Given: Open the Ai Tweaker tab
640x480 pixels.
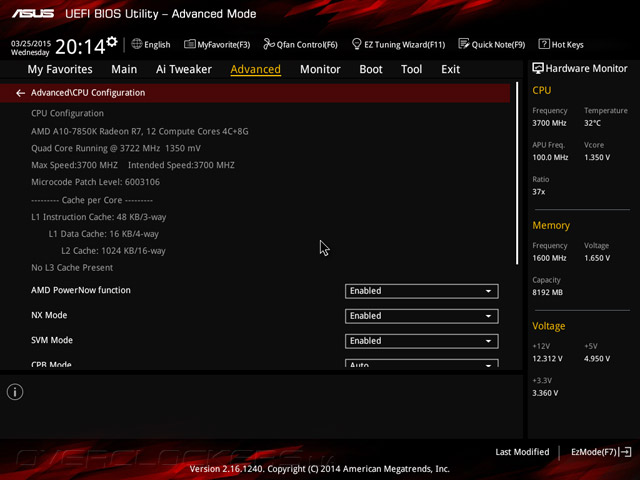Looking at the screenshot, I should (184, 69).
